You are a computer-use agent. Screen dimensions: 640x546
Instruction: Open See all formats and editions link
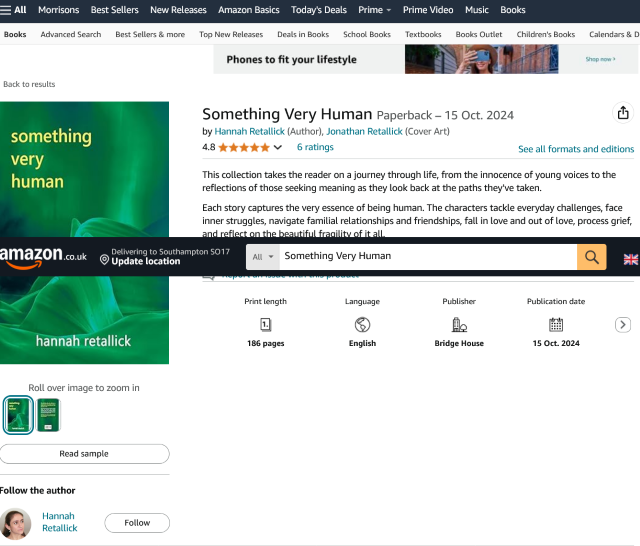tap(575, 149)
